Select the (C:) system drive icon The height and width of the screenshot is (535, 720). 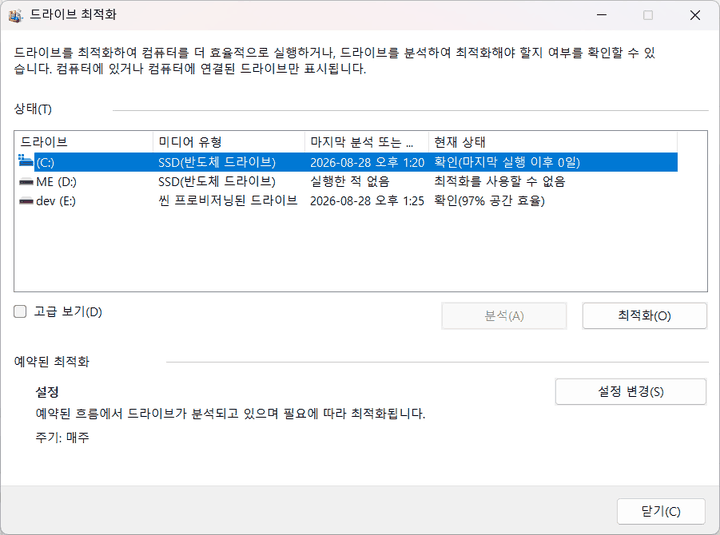(26, 161)
